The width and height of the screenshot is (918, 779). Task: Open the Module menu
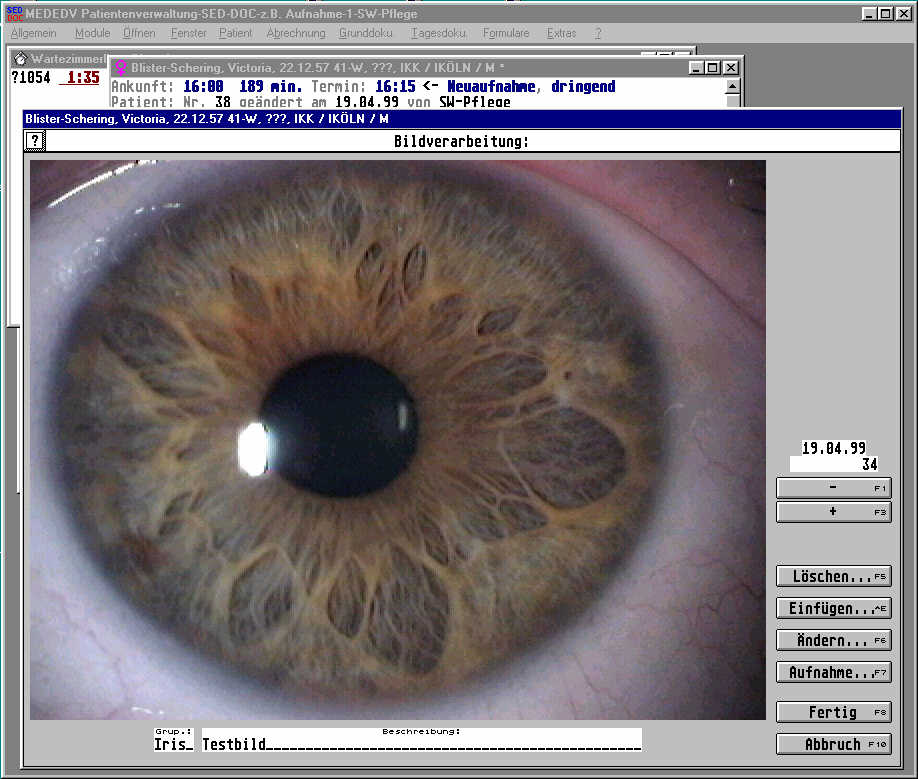tap(92, 33)
